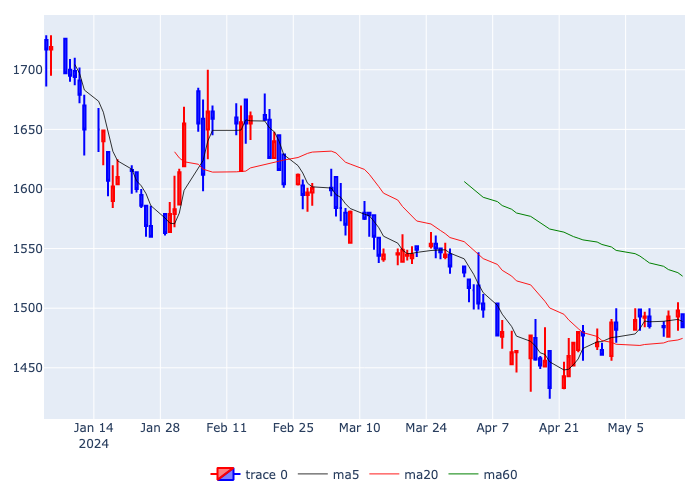Viewport: 700px width, 500px height.
Task: Click the May 5 x-axis label
Action: (x=625, y=428)
